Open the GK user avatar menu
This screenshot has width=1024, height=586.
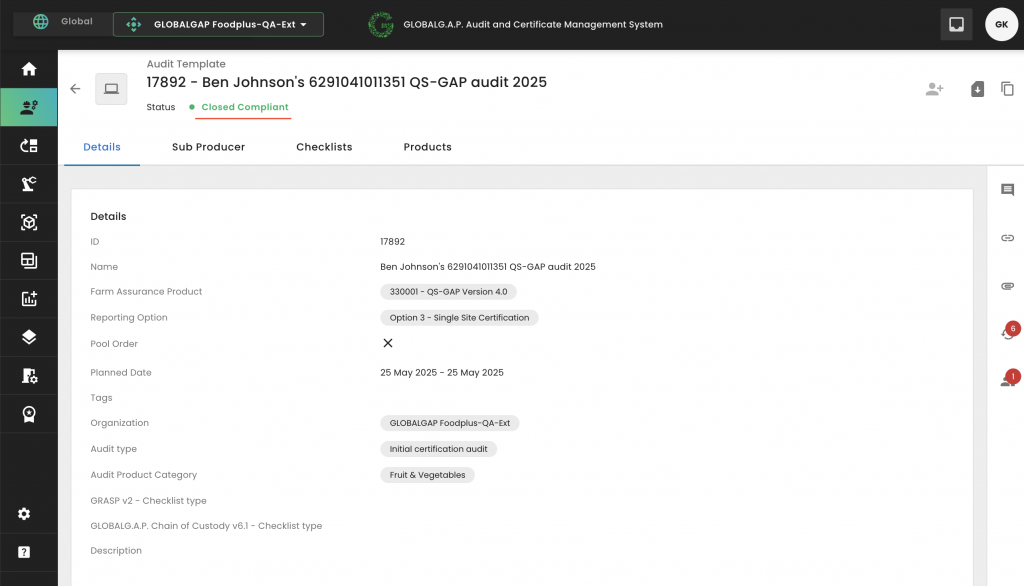point(1001,24)
